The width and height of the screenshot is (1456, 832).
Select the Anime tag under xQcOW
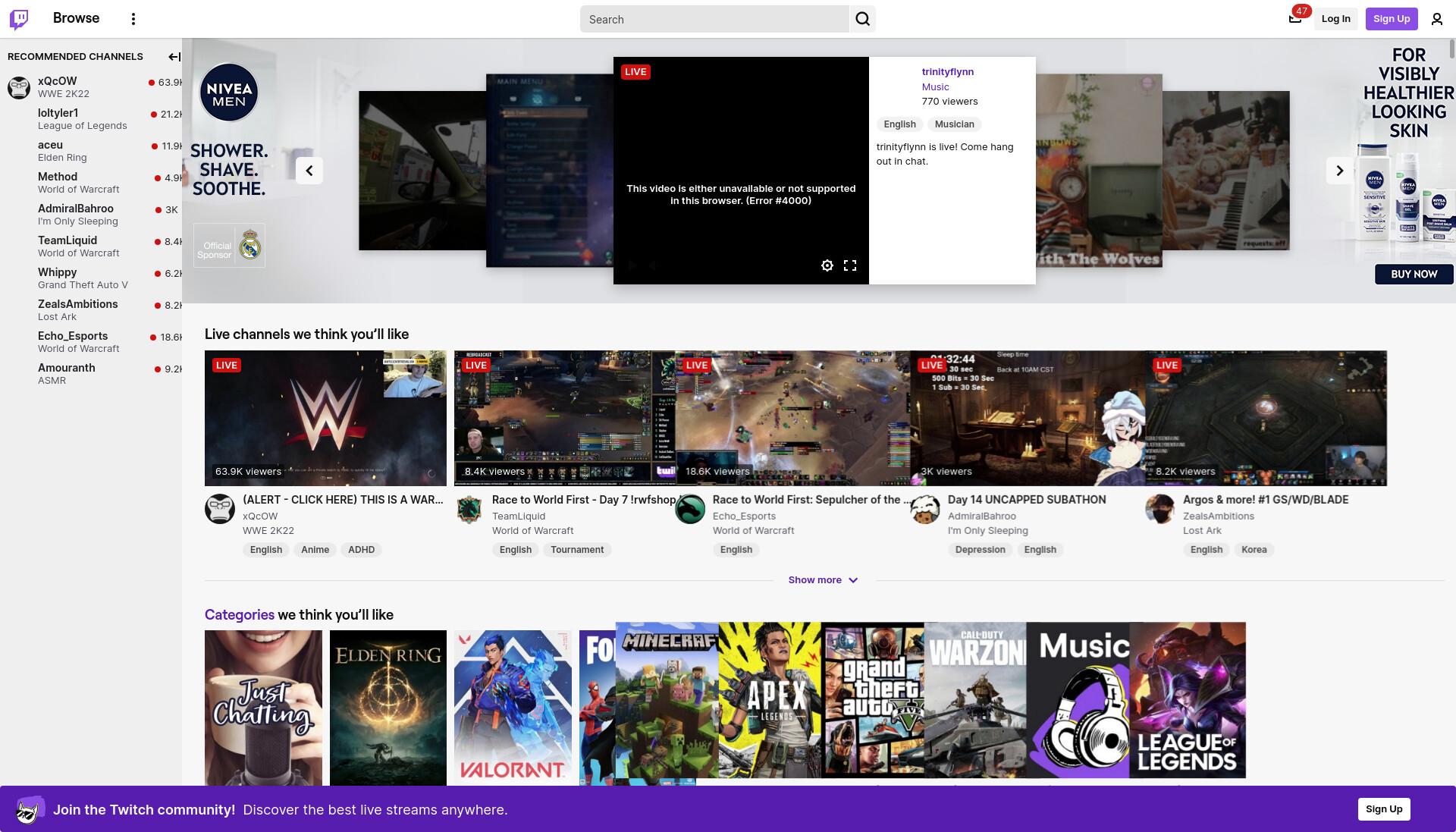(x=315, y=550)
